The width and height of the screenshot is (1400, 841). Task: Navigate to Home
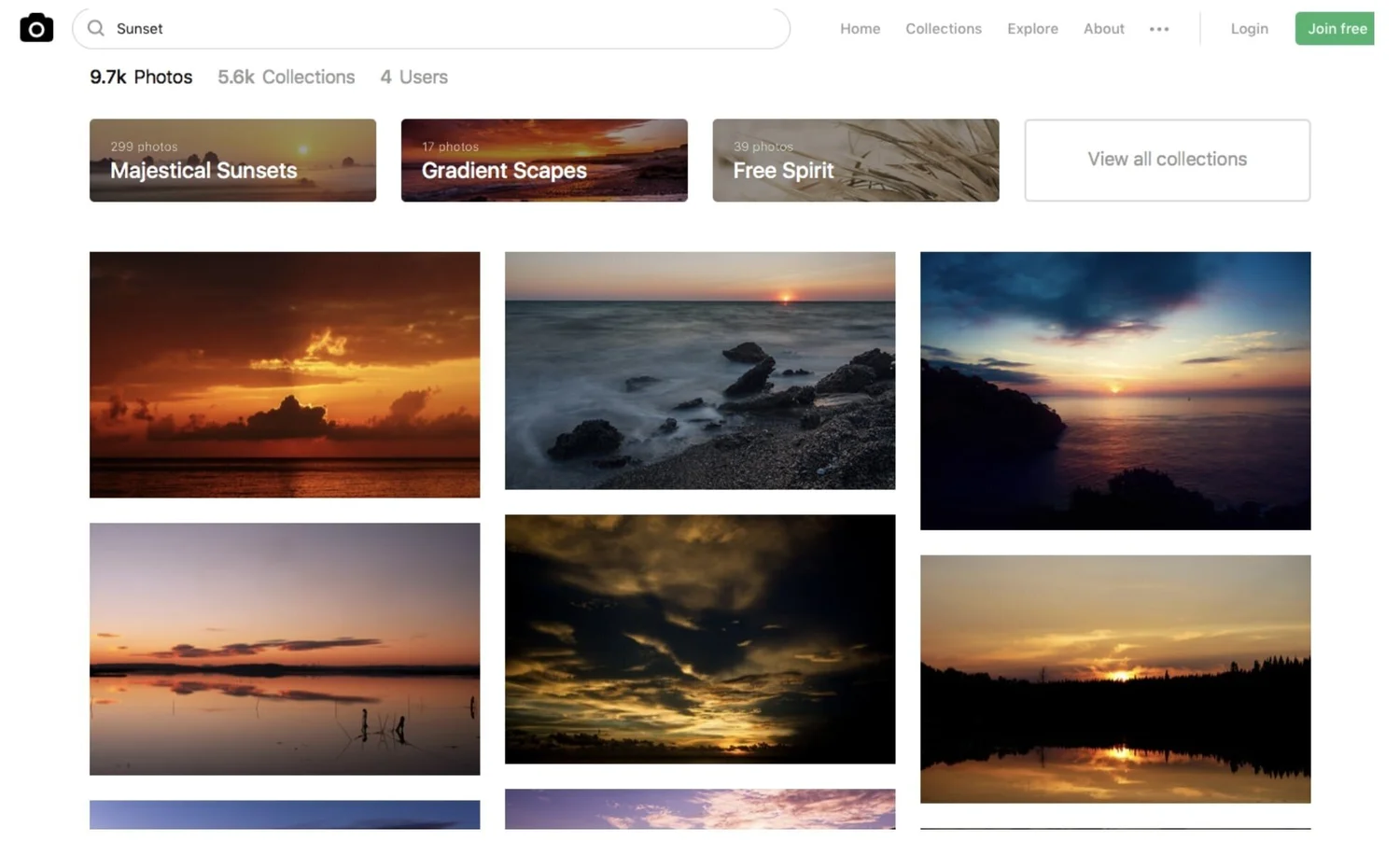pyautogui.click(x=859, y=29)
